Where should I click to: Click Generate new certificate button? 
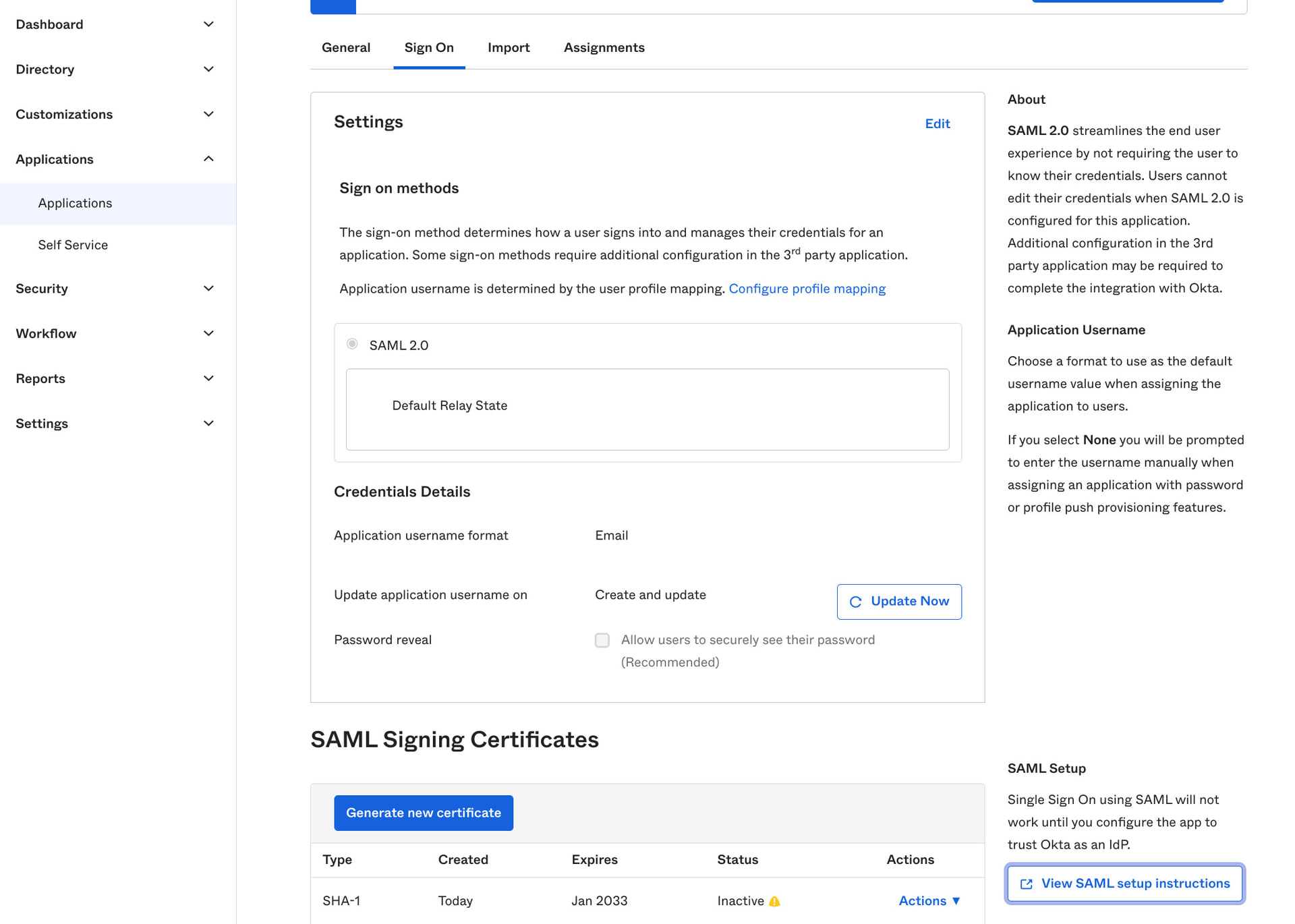point(423,813)
